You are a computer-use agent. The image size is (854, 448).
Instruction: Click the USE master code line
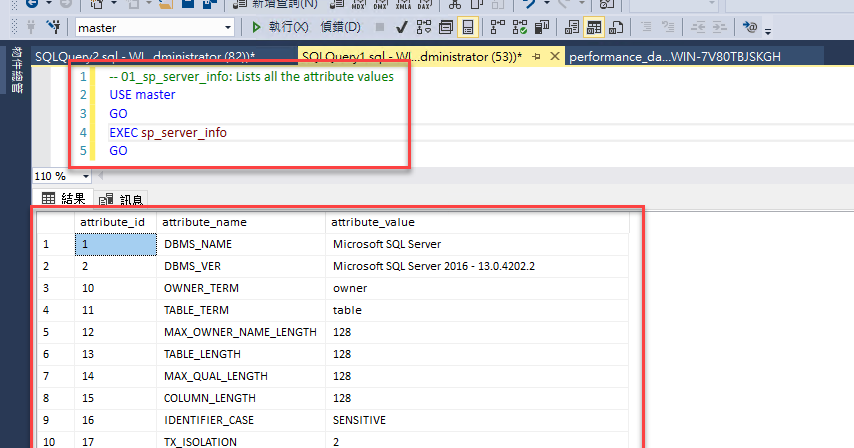142,95
